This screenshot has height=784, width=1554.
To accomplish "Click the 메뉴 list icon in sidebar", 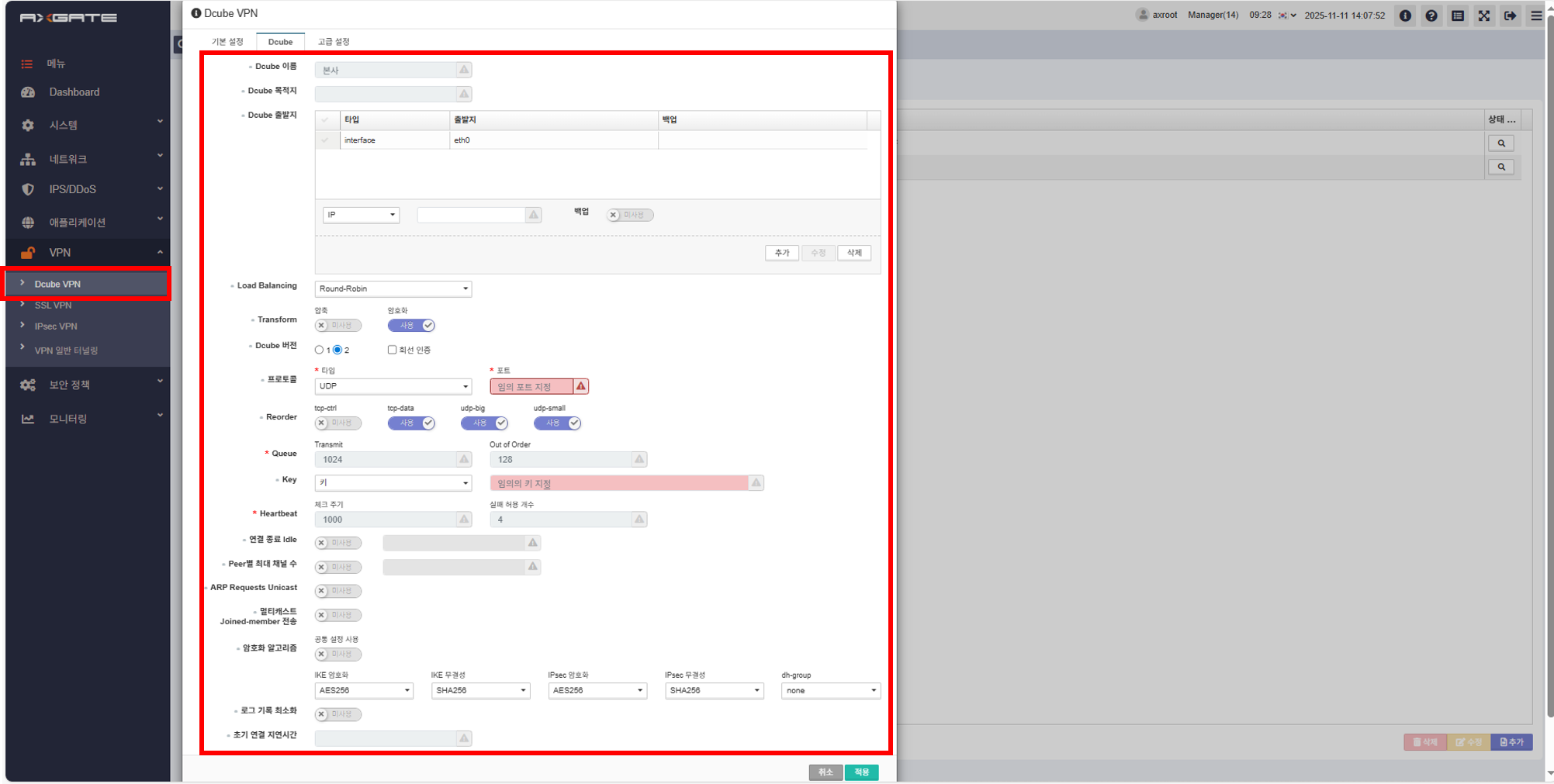I will [x=27, y=64].
